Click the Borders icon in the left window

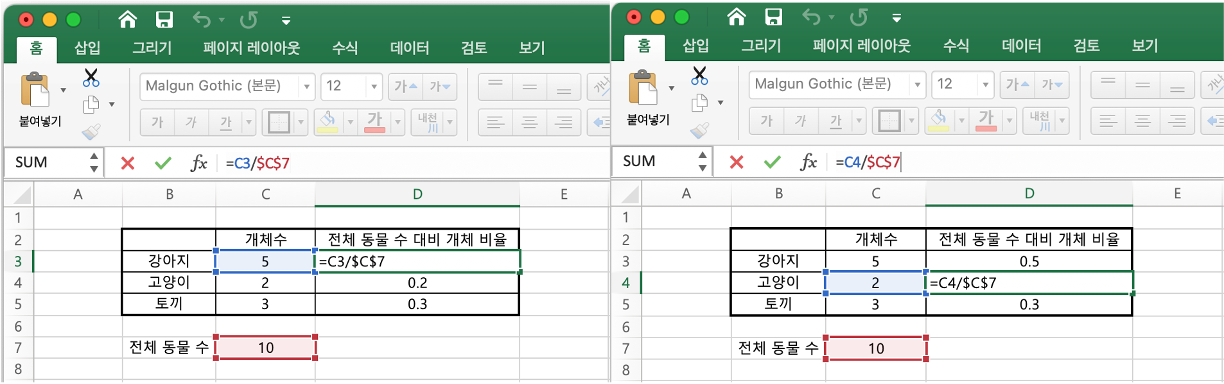point(279,122)
